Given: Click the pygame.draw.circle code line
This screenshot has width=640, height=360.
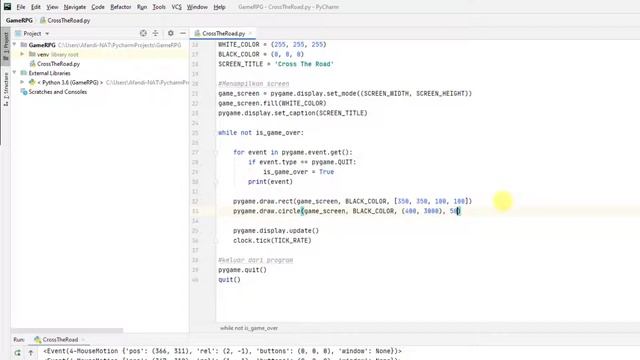Looking at the screenshot, I should click(x=347, y=211).
